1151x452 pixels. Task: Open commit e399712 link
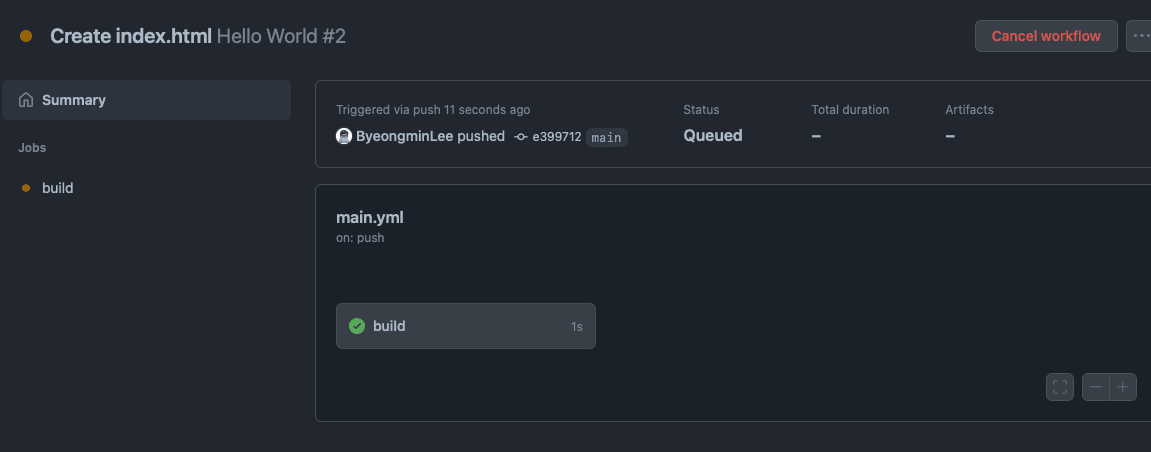556,136
